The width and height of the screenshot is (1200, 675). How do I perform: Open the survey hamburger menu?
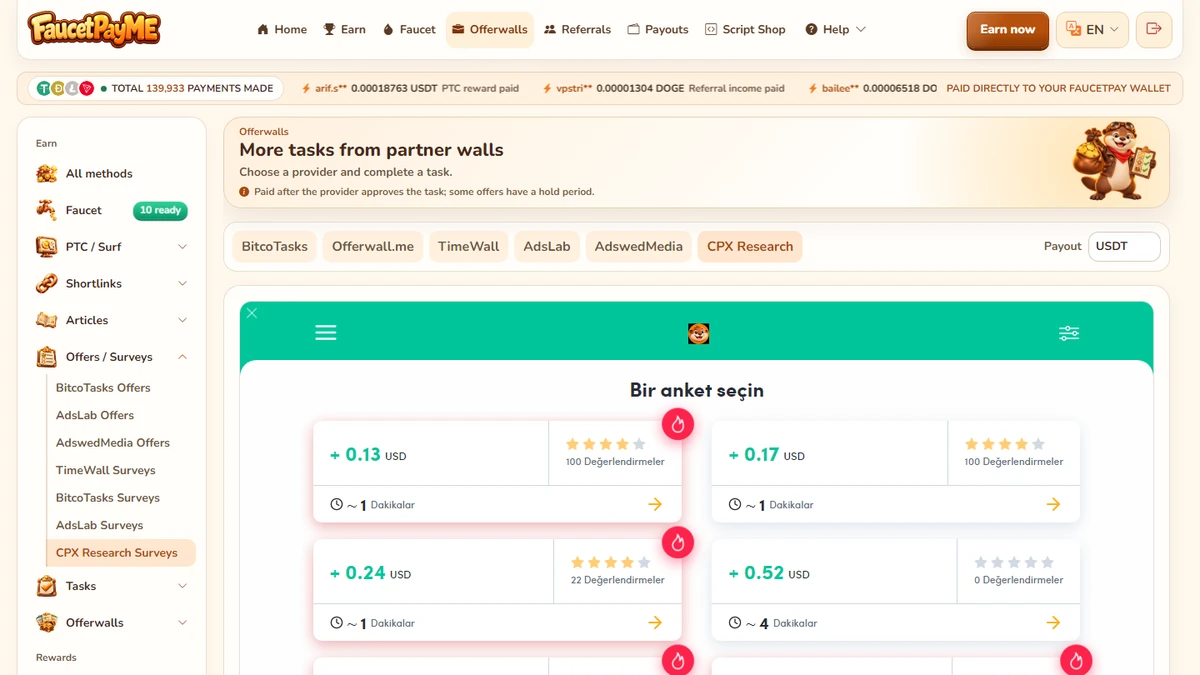pyautogui.click(x=326, y=333)
